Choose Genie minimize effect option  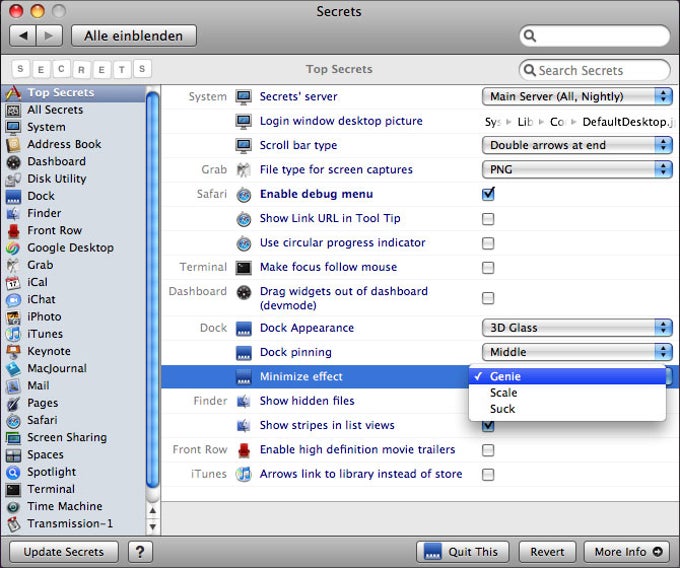[568, 376]
